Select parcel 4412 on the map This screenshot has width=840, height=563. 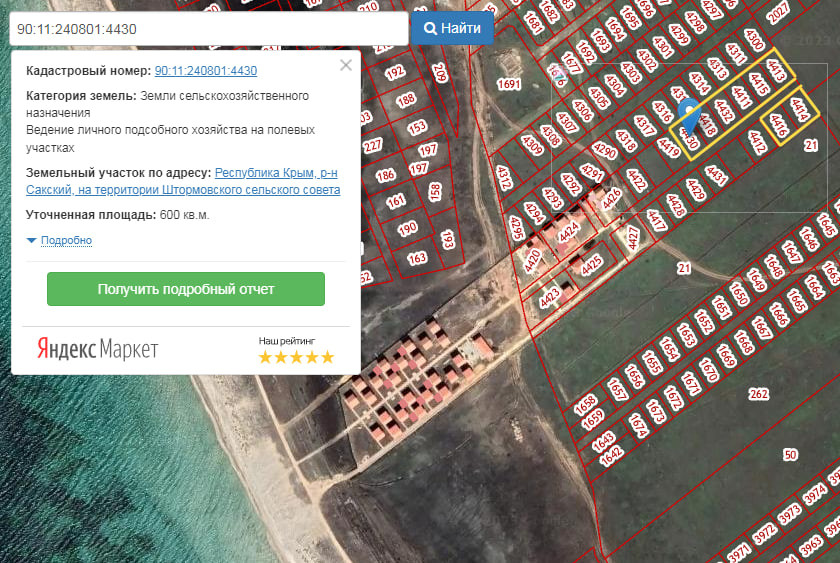pyautogui.click(x=757, y=143)
